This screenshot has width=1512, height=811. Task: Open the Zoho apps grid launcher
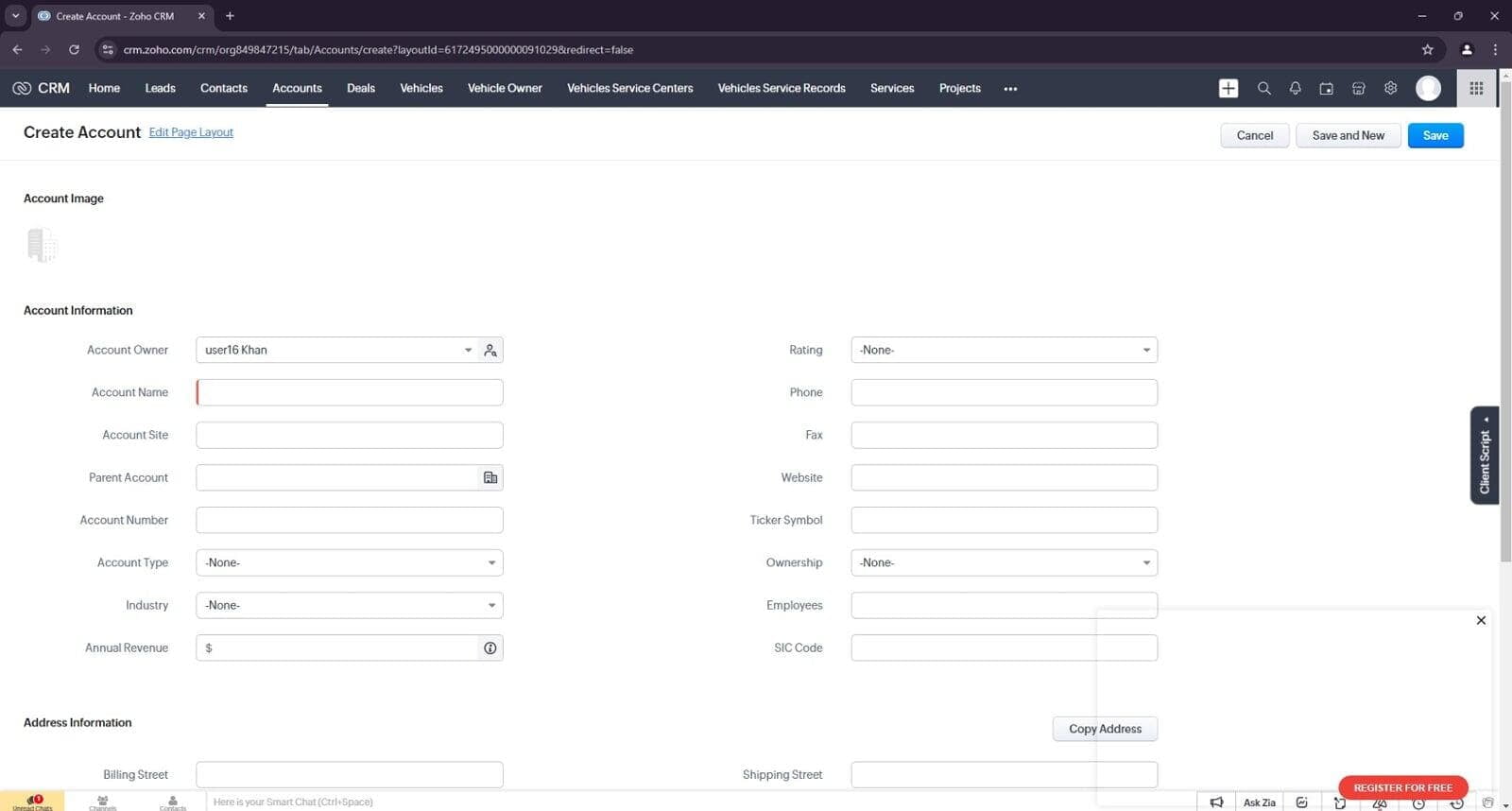click(1476, 88)
